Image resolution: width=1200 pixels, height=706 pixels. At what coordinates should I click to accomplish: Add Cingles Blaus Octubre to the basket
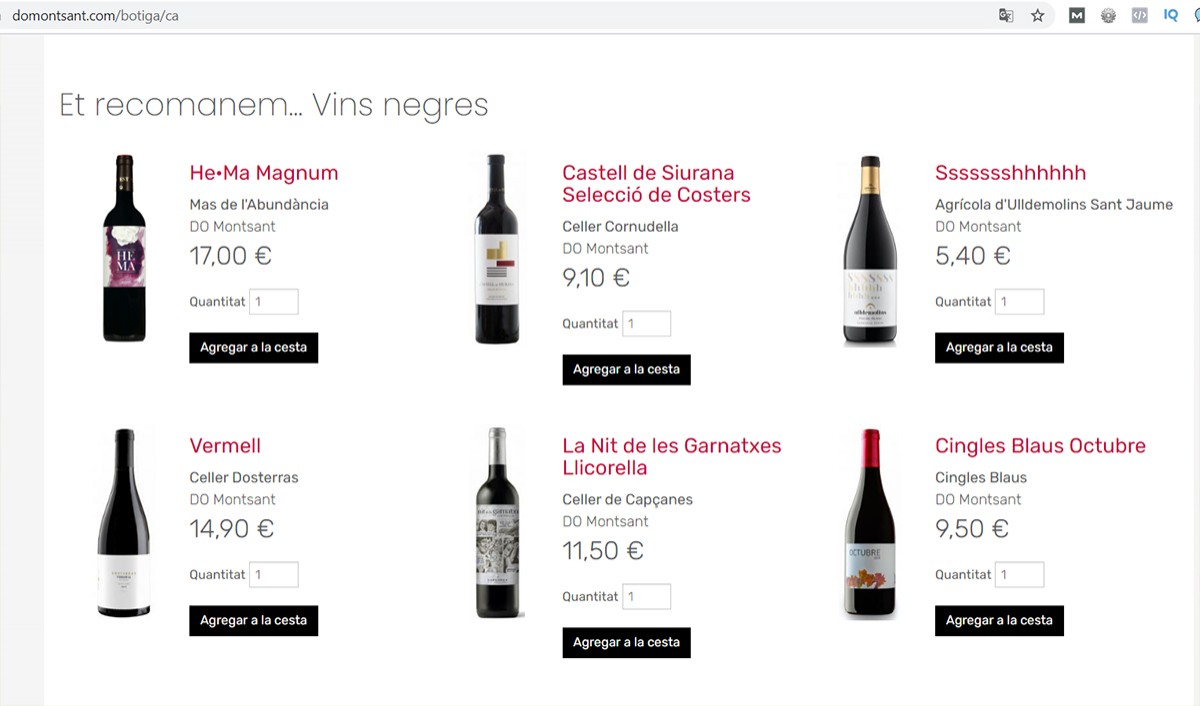click(x=999, y=621)
